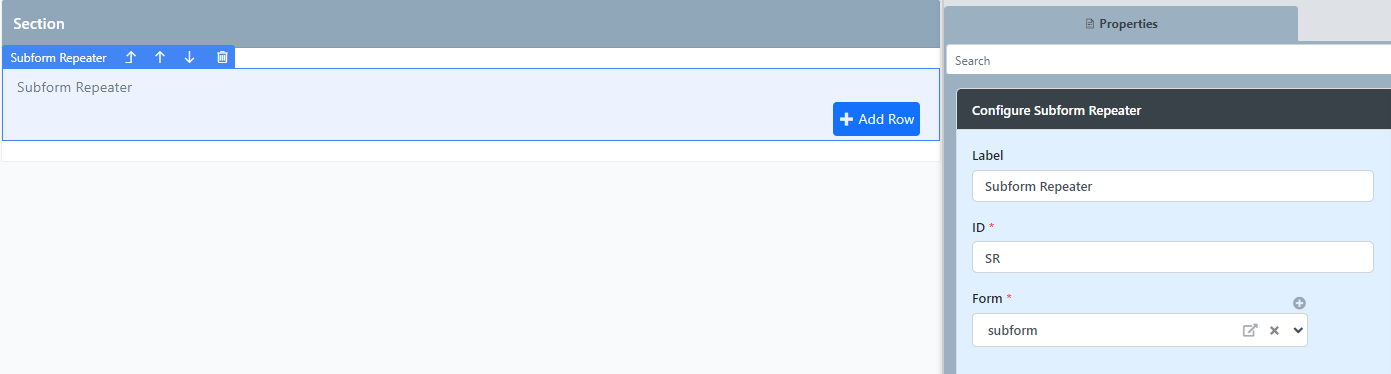Select the Subform Repeater element body
The height and width of the screenshot is (374, 1391).
coord(471,104)
